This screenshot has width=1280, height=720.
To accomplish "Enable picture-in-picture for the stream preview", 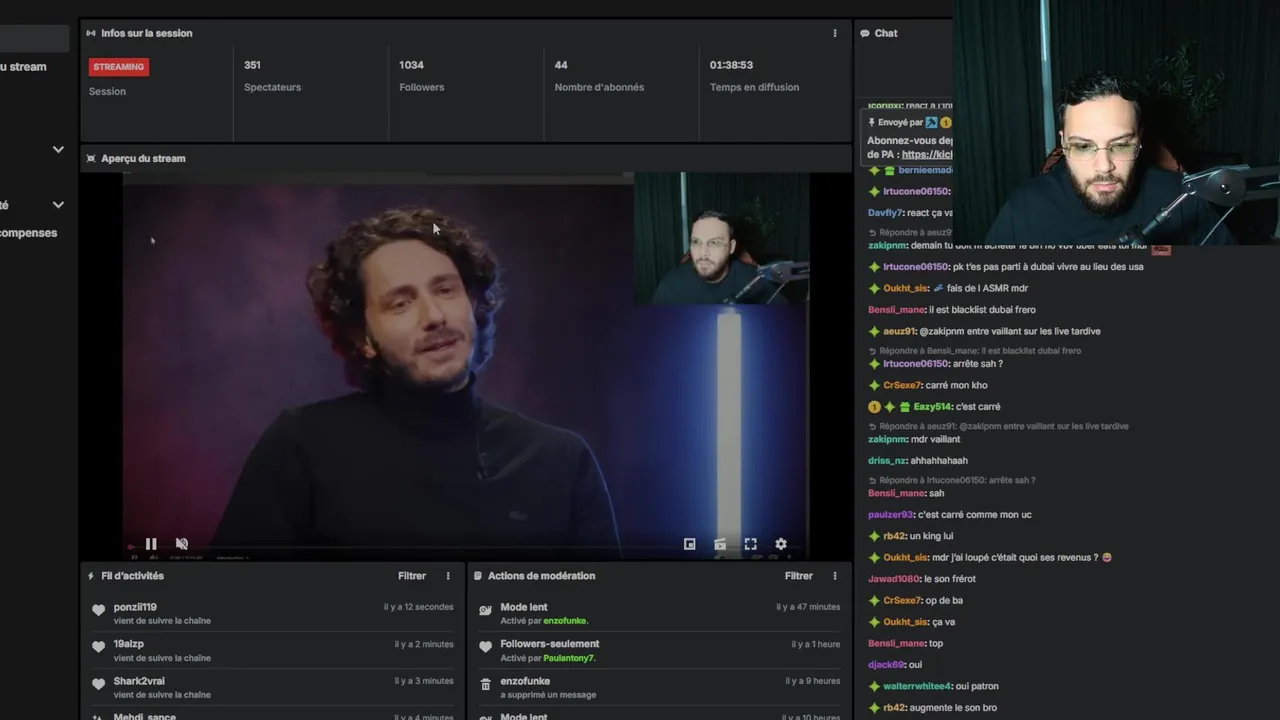I will pyautogui.click(x=689, y=544).
